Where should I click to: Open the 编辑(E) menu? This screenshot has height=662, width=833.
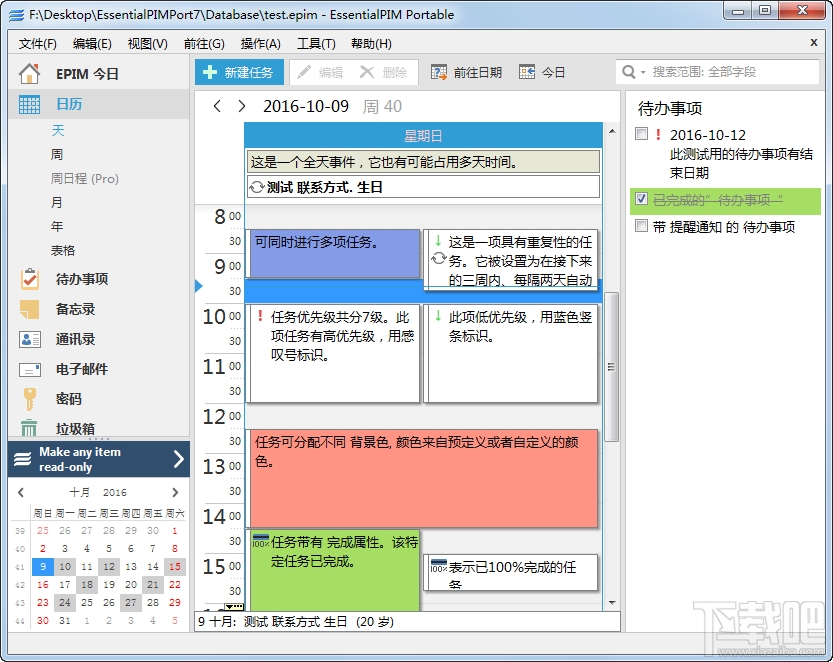pyautogui.click(x=92, y=44)
